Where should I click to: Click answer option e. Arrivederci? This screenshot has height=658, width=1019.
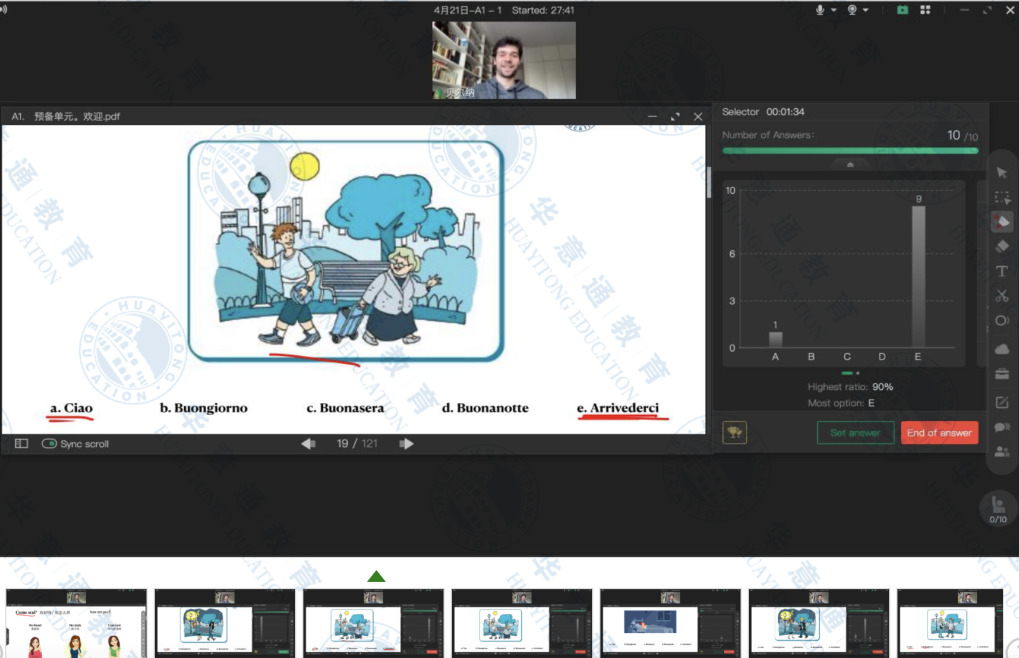coord(617,408)
